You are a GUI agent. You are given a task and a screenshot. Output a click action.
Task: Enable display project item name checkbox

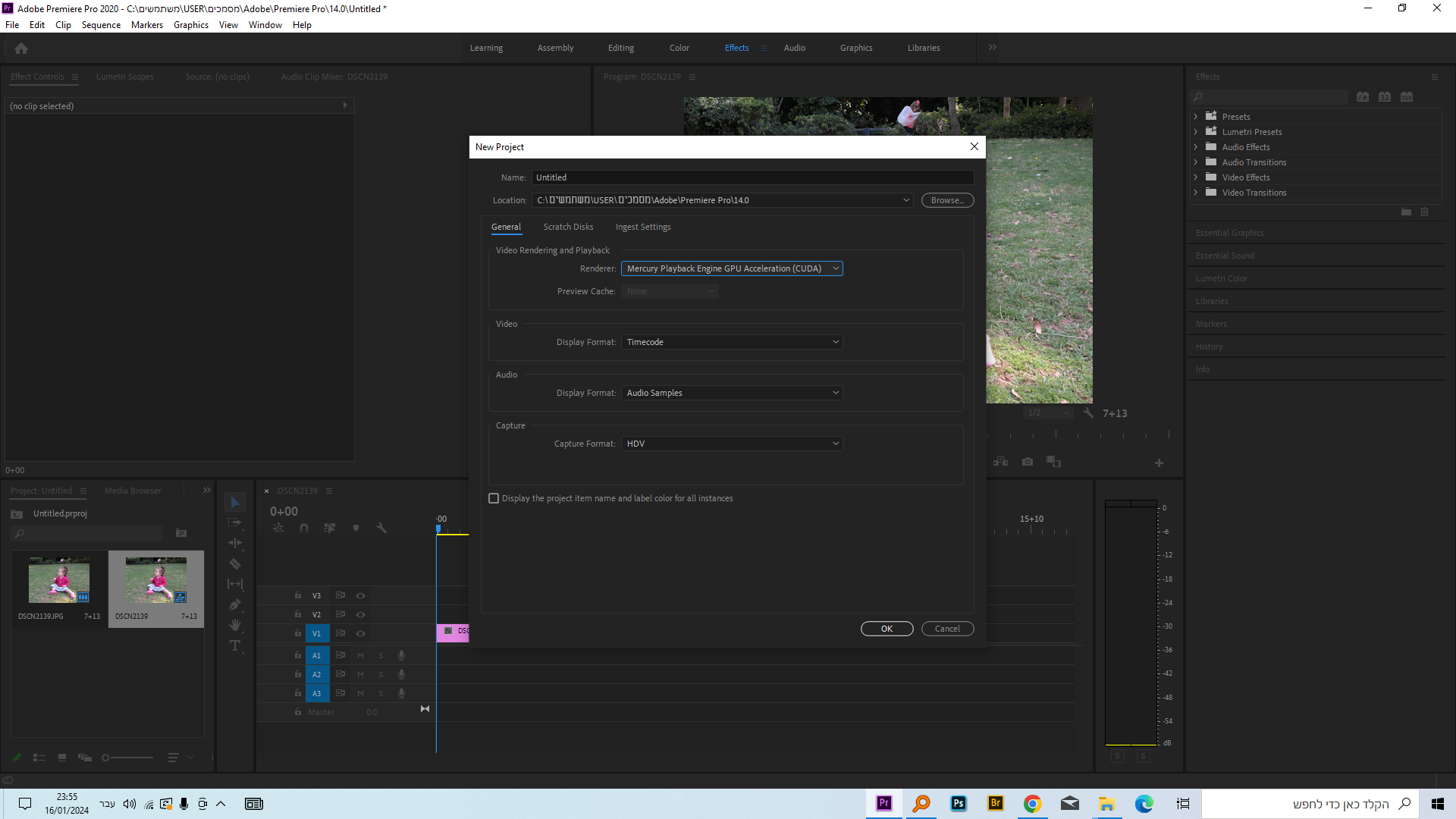click(494, 498)
